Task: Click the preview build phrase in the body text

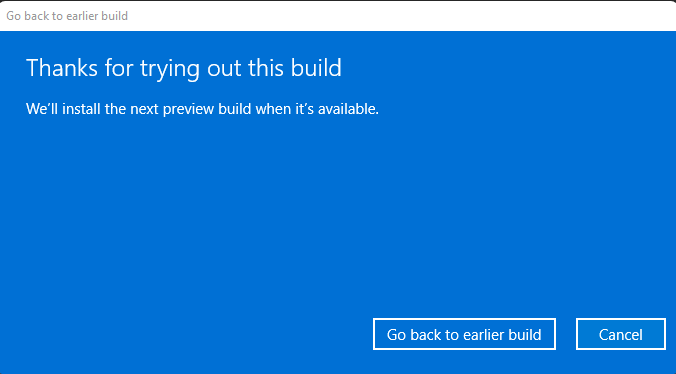Action: tap(207, 109)
